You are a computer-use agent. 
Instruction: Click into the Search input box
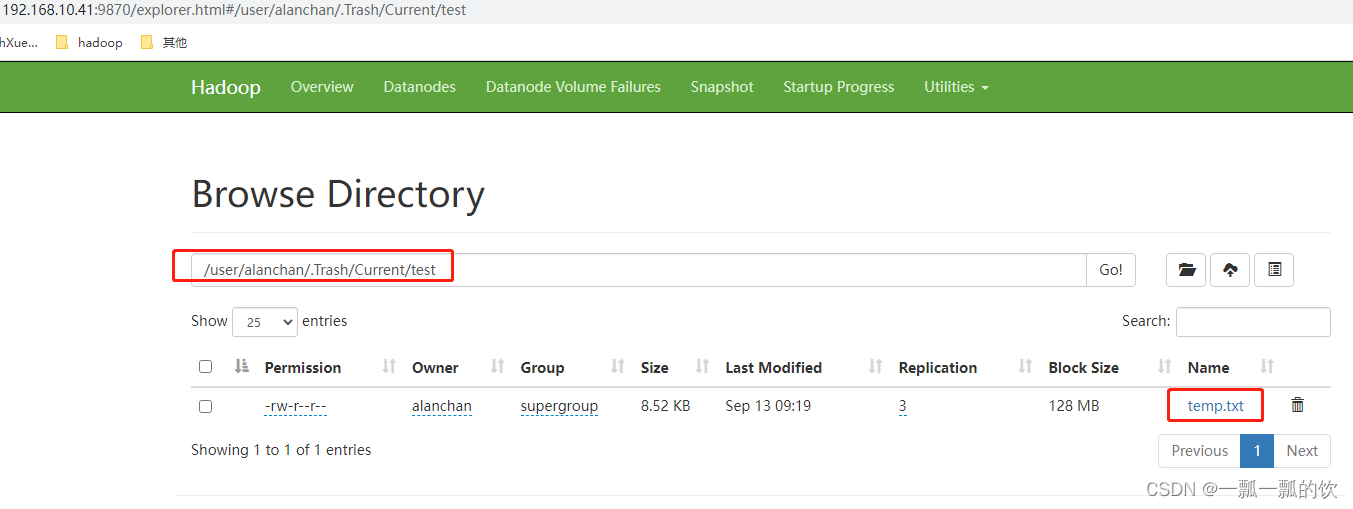[x=1253, y=322]
